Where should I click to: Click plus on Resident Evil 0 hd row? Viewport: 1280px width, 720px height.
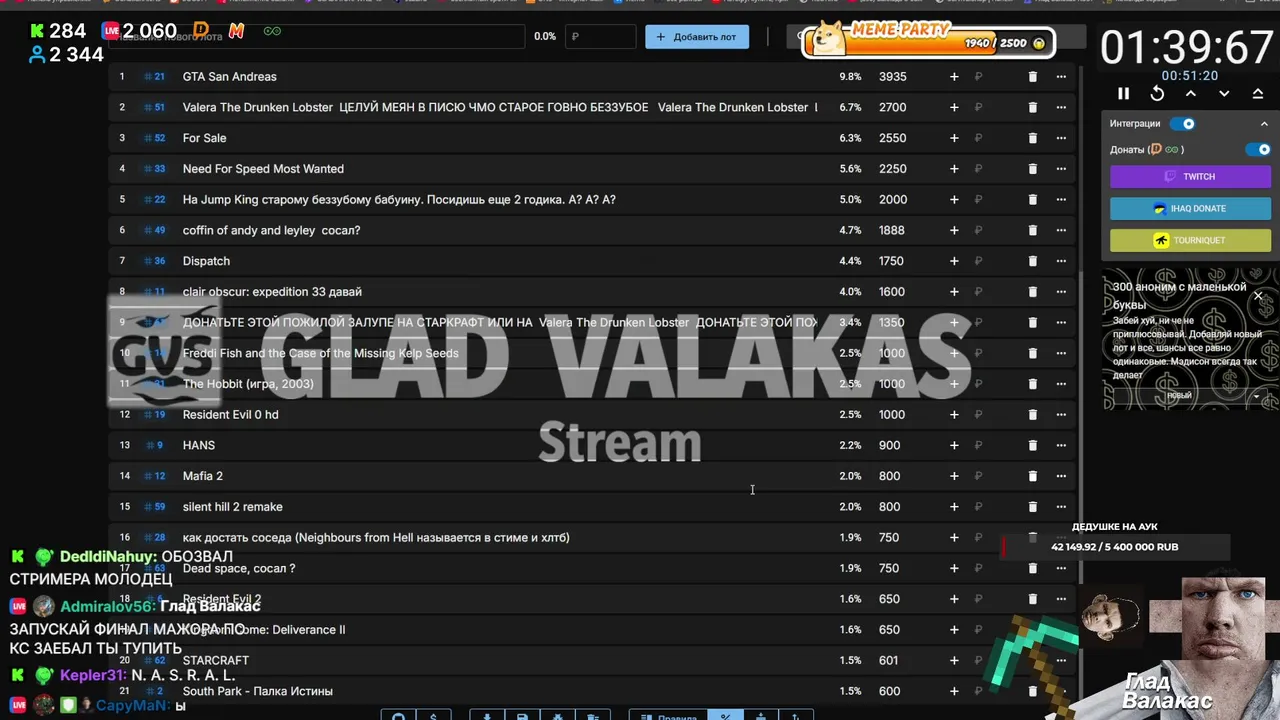[x=954, y=415]
